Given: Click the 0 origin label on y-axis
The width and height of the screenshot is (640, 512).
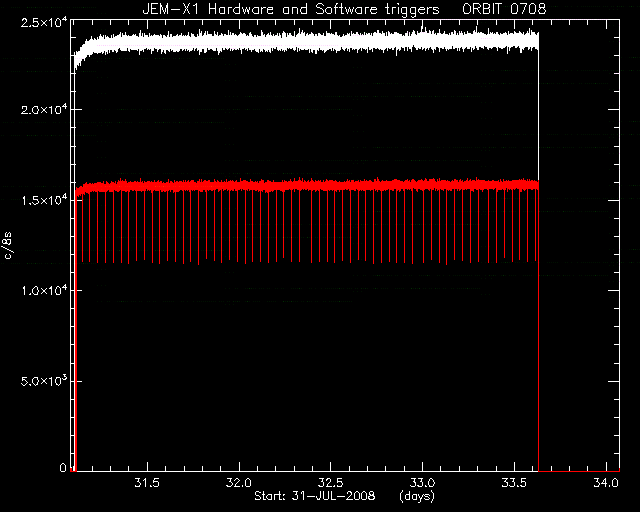Looking at the screenshot, I should tap(63, 467).
